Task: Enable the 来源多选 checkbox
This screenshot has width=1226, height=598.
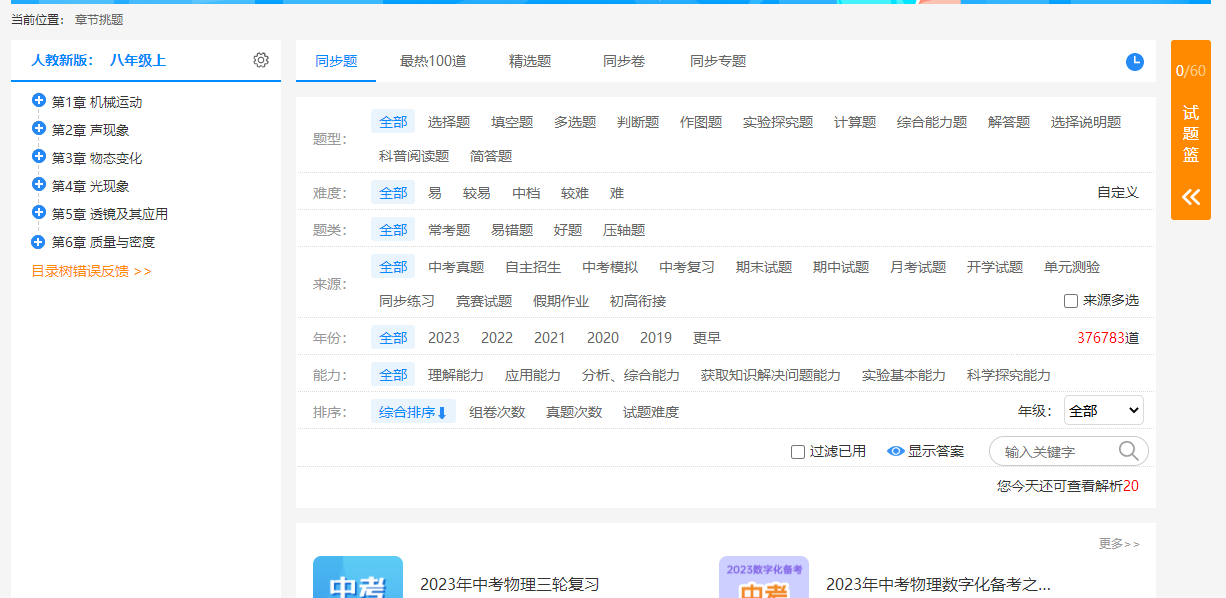Action: (x=1071, y=301)
